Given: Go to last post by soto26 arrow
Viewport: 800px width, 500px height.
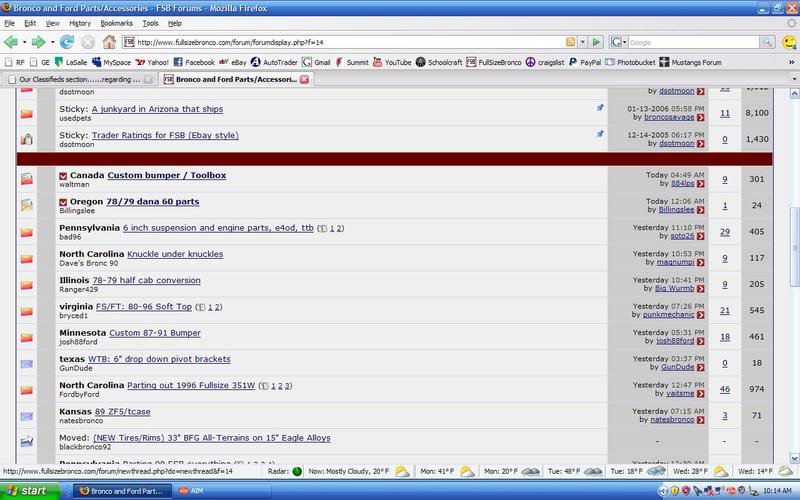Looking at the screenshot, I should (701, 236).
